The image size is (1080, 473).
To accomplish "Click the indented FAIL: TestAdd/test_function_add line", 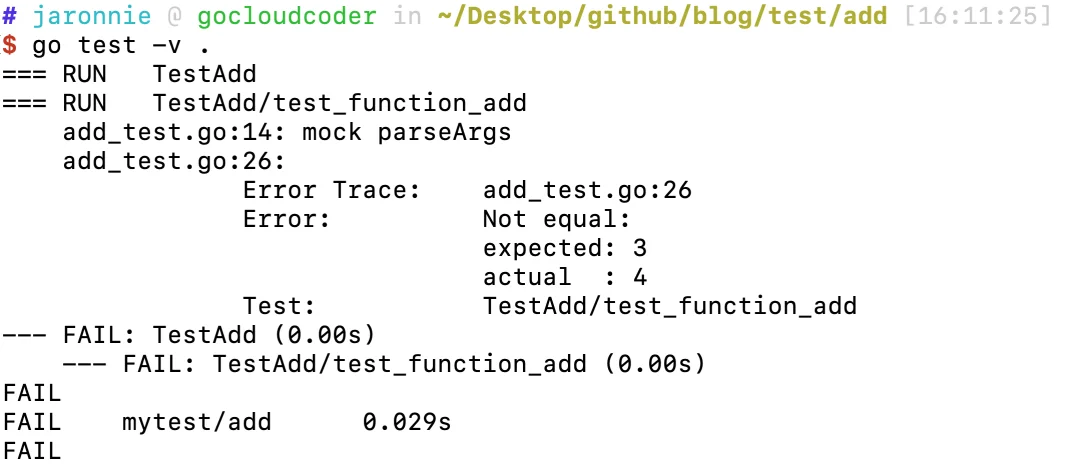I will click(x=384, y=364).
